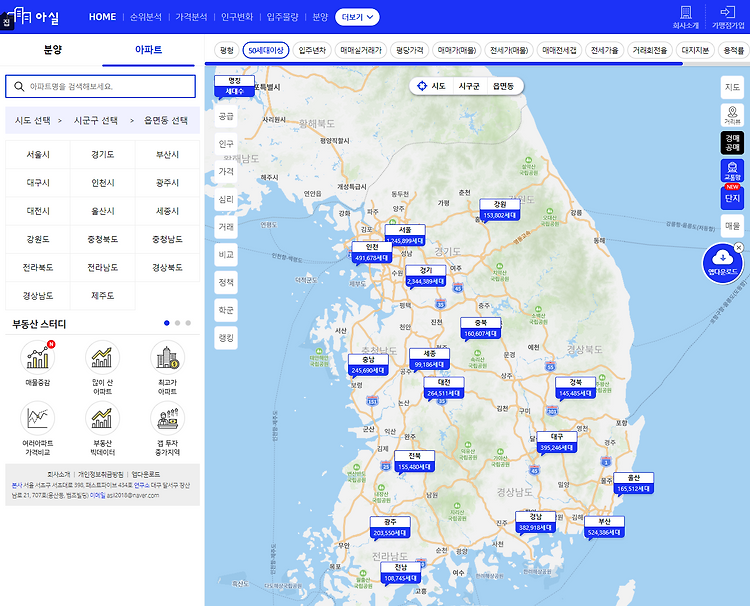Select 서울시 from the region list
The height and width of the screenshot is (606, 750).
[x=38, y=155]
